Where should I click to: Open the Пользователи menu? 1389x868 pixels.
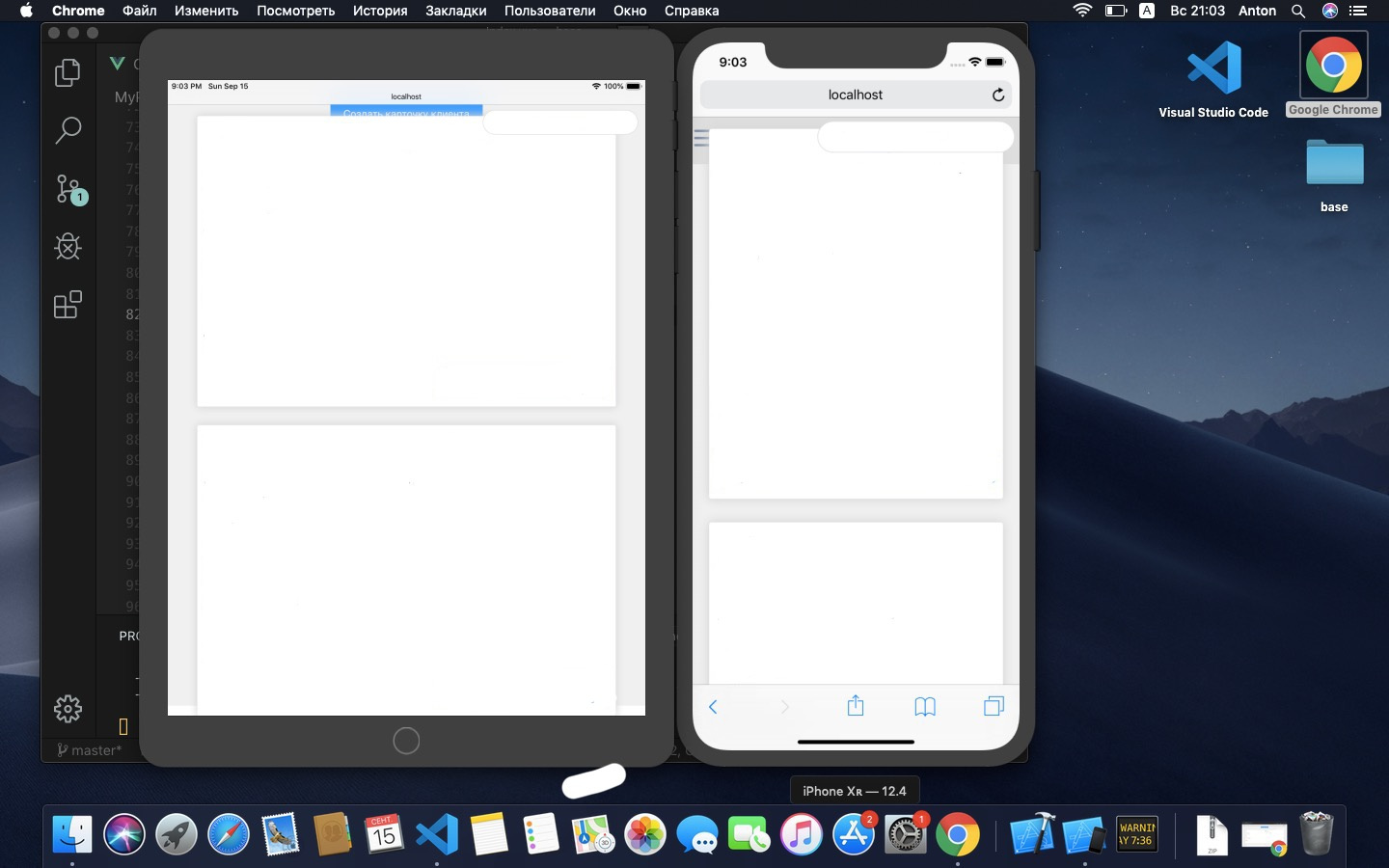point(550,11)
